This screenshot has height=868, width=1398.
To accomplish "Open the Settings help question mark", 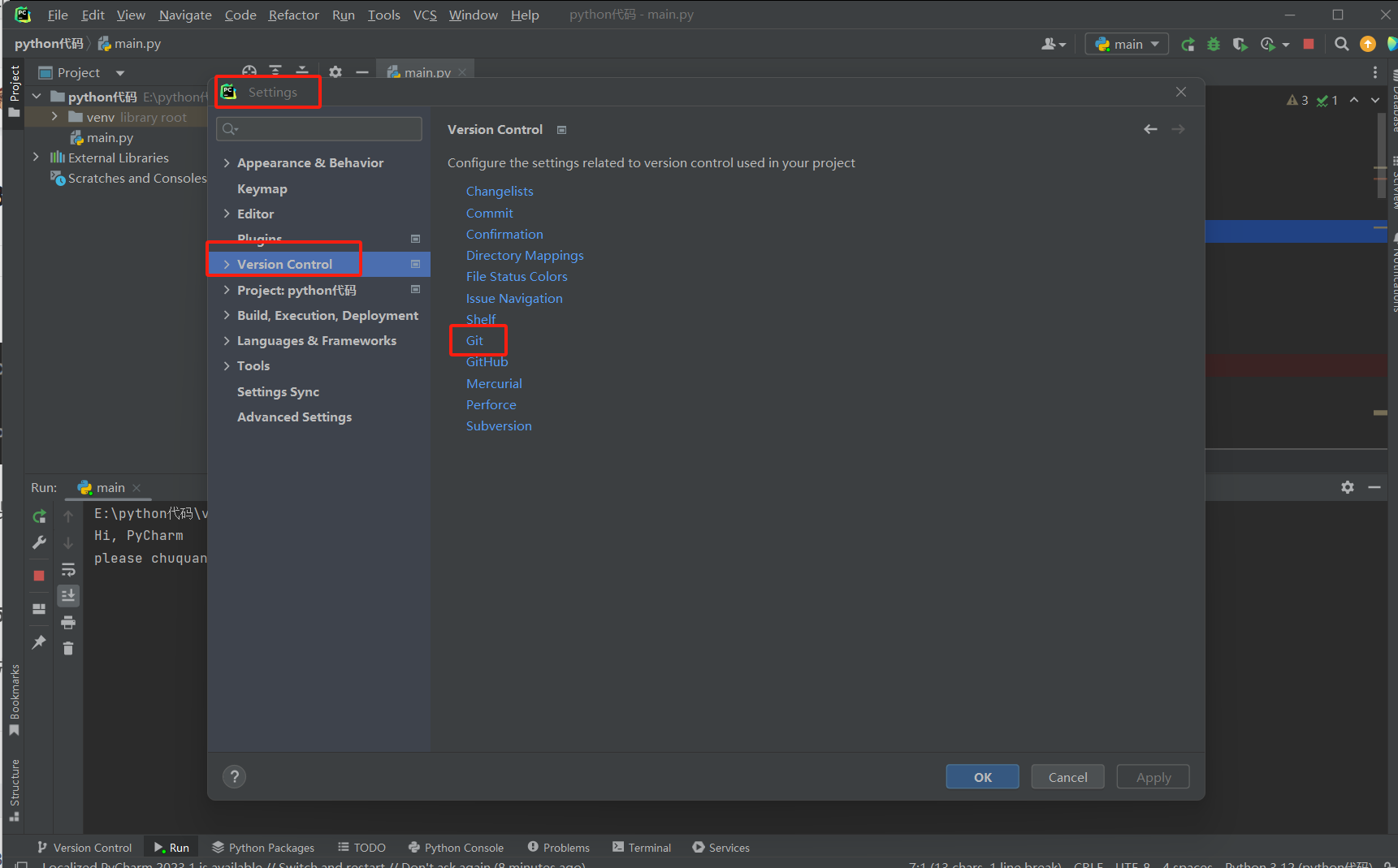I will pyautogui.click(x=235, y=777).
